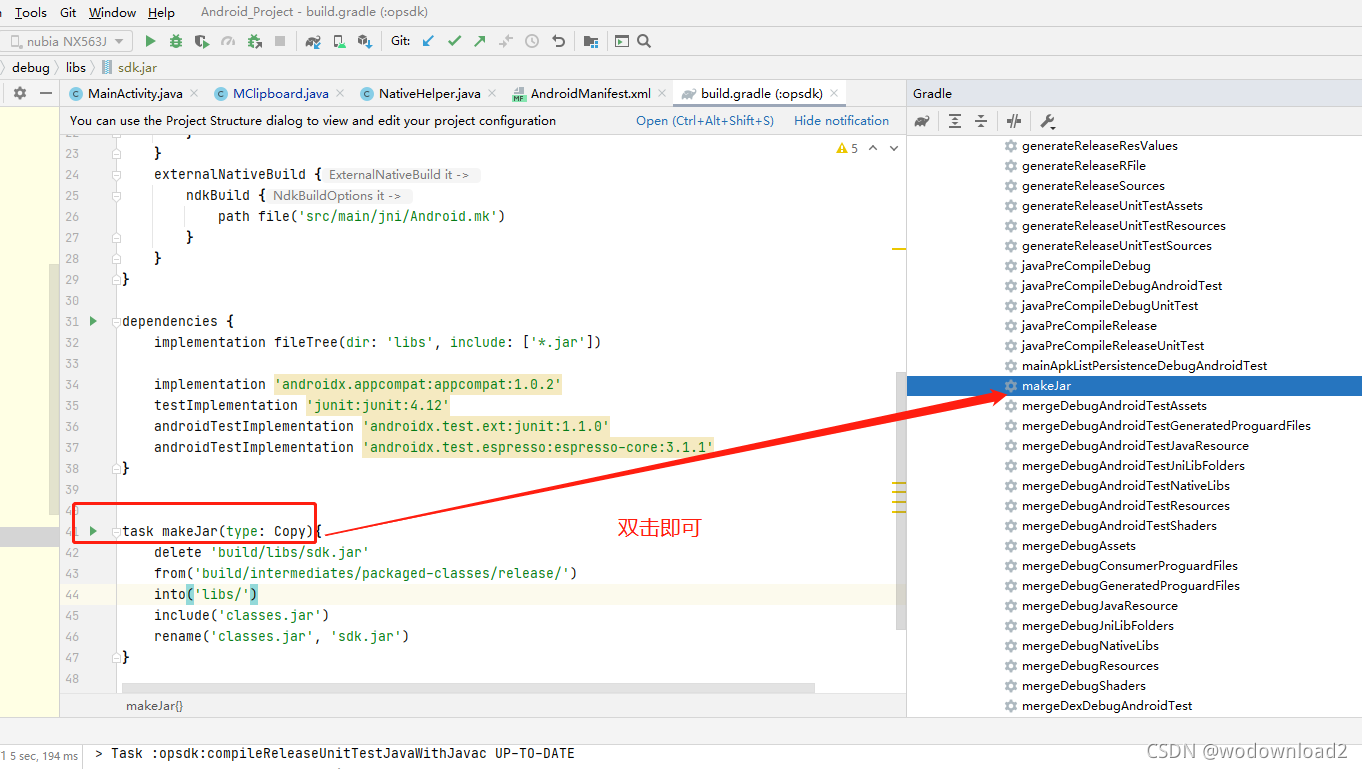
Task: Reload Gradle projects elephant icon
Action: (x=923, y=121)
